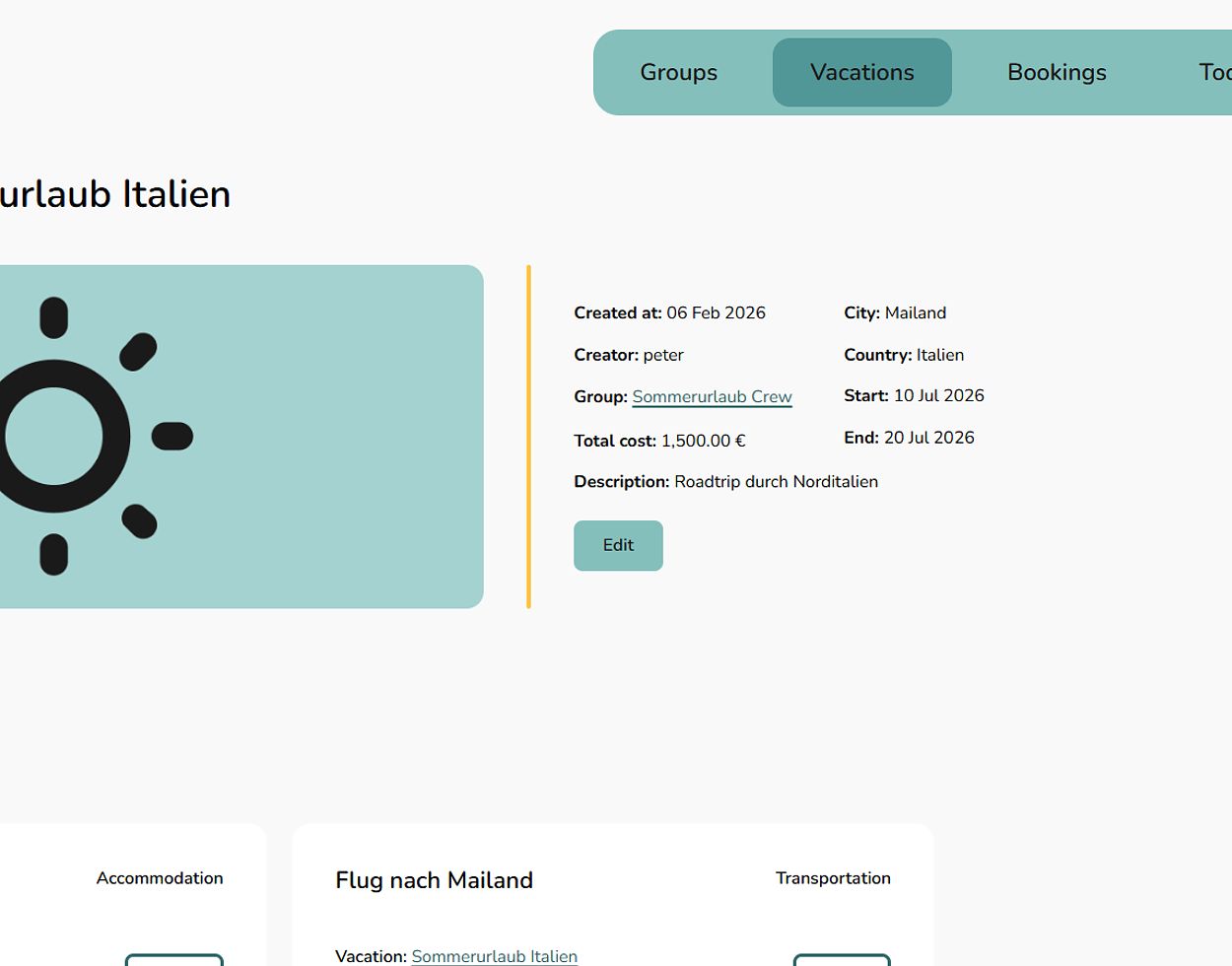The width and height of the screenshot is (1232, 966).
Task: Click the created date 06 Feb 2026
Action: (716, 312)
